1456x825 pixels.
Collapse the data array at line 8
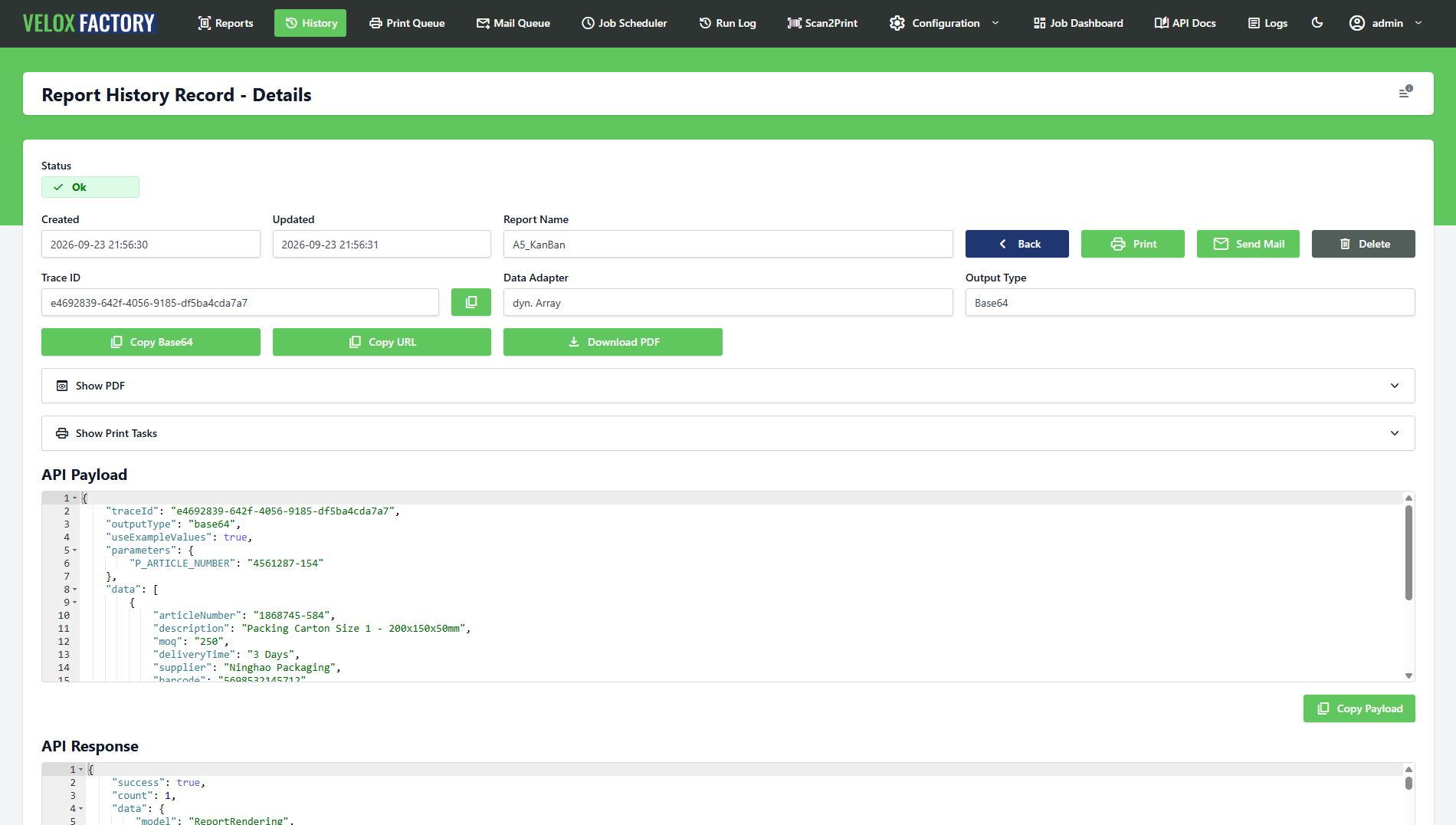point(75,590)
